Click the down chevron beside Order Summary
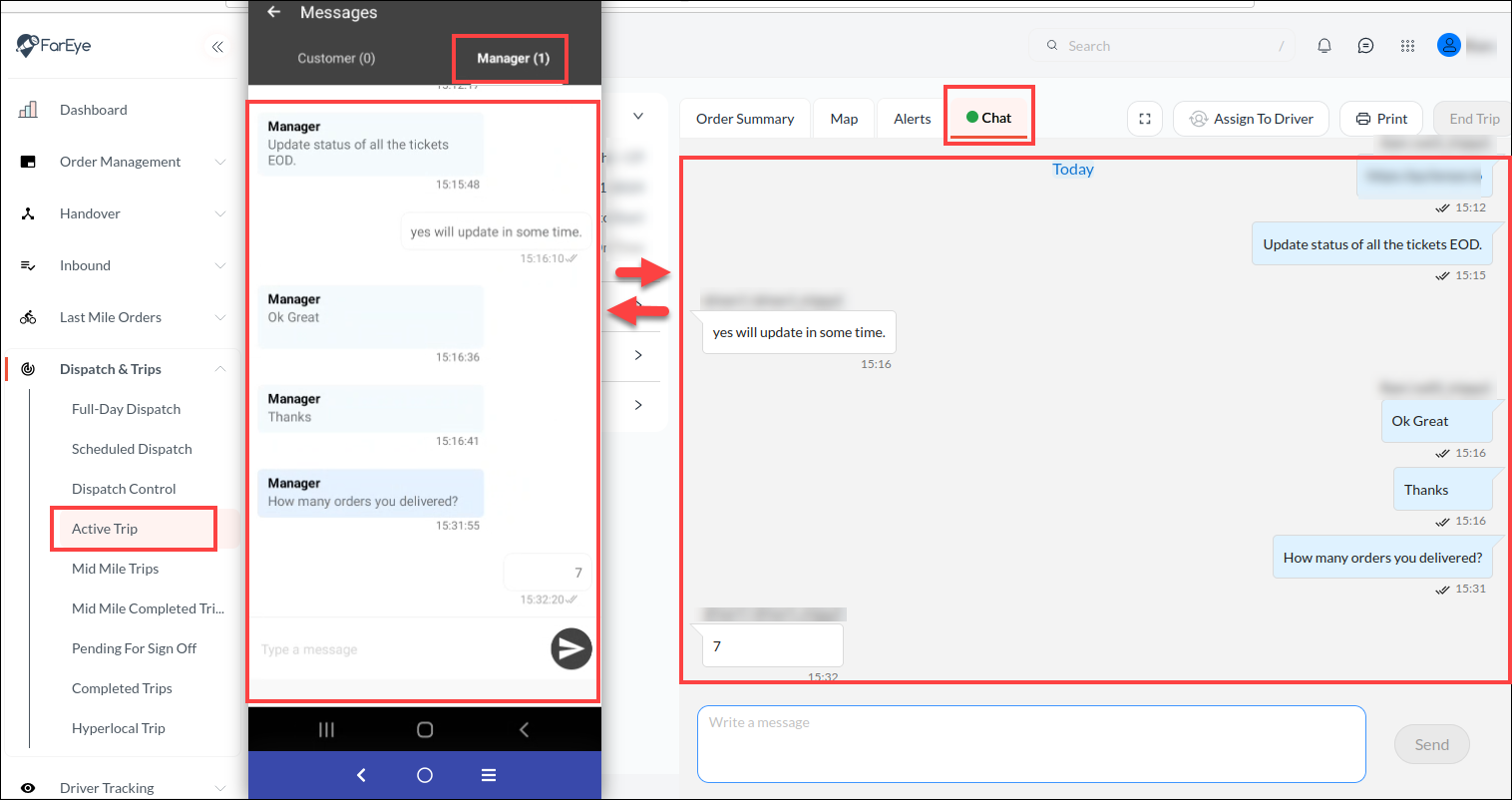 [x=638, y=117]
